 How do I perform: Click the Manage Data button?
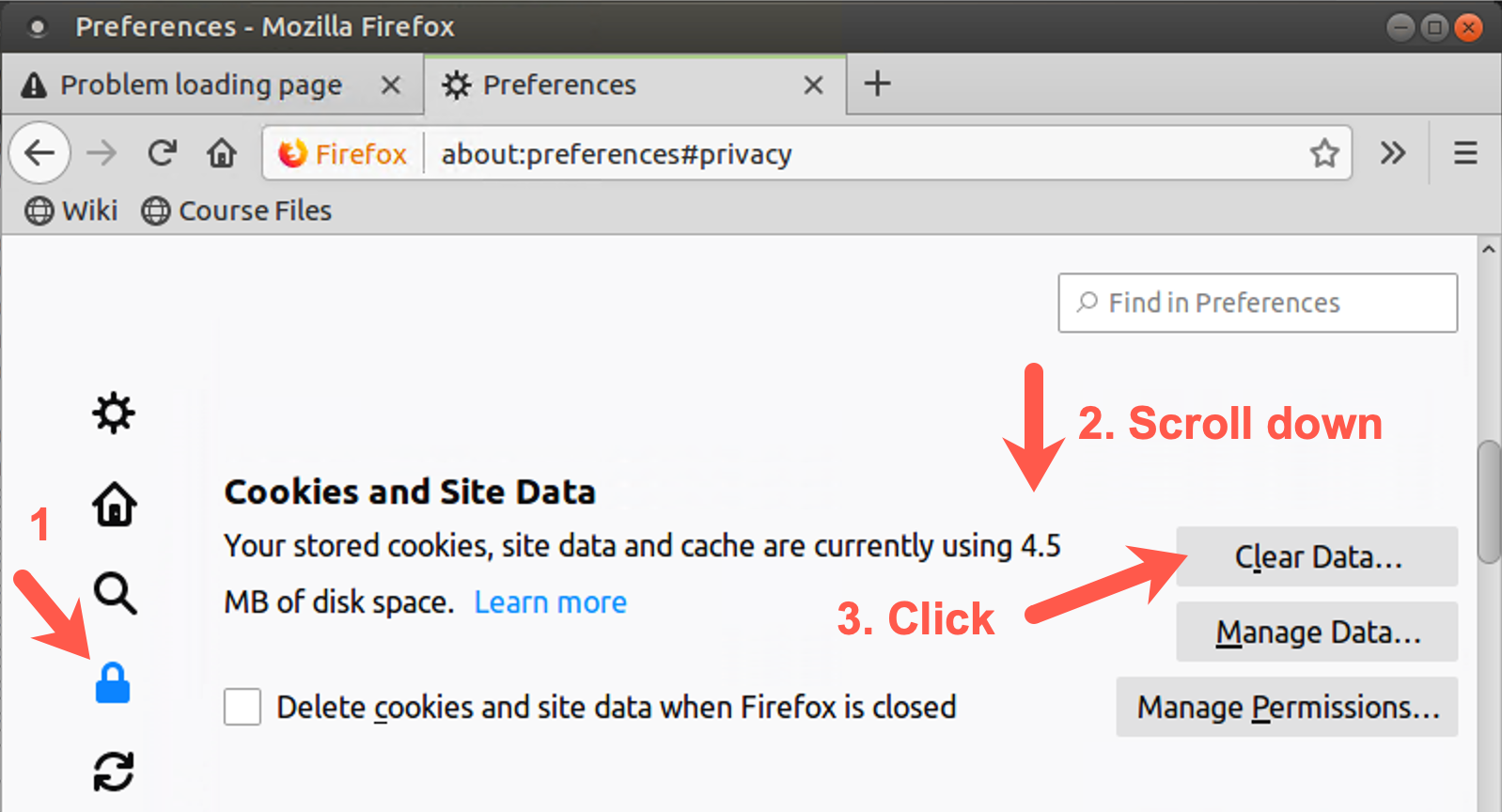pos(1316,632)
